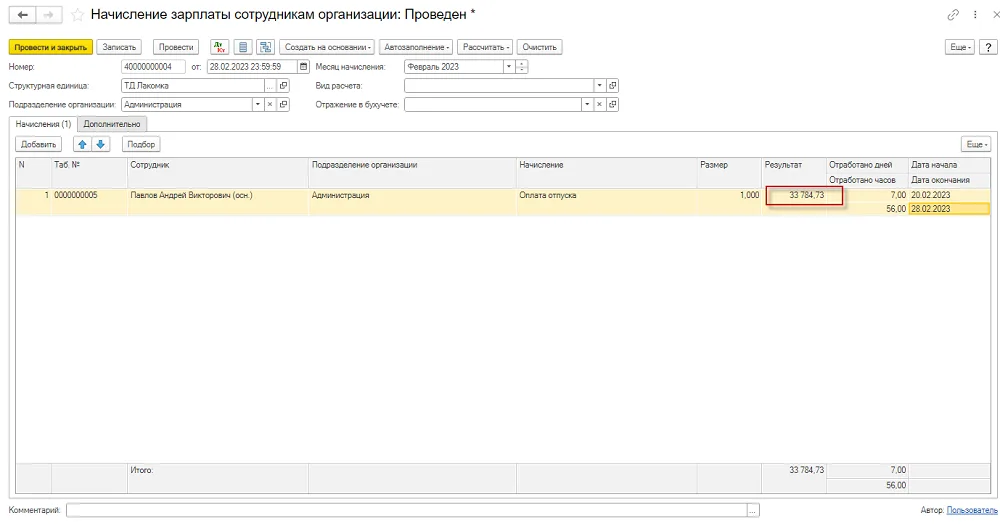
Task: Click Провести и закрыть button
Action: point(50,47)
